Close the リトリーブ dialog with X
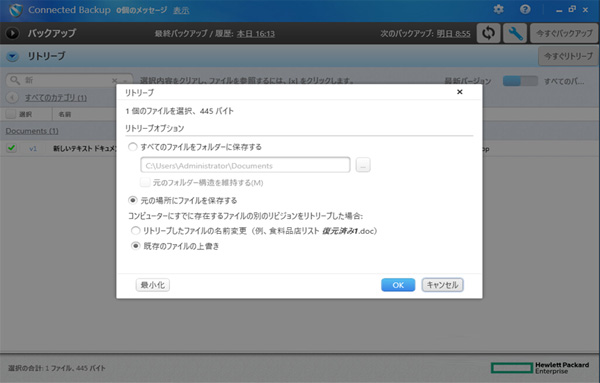Image resolution: width=600 pixels, height=383 pixels. [460, 92]
